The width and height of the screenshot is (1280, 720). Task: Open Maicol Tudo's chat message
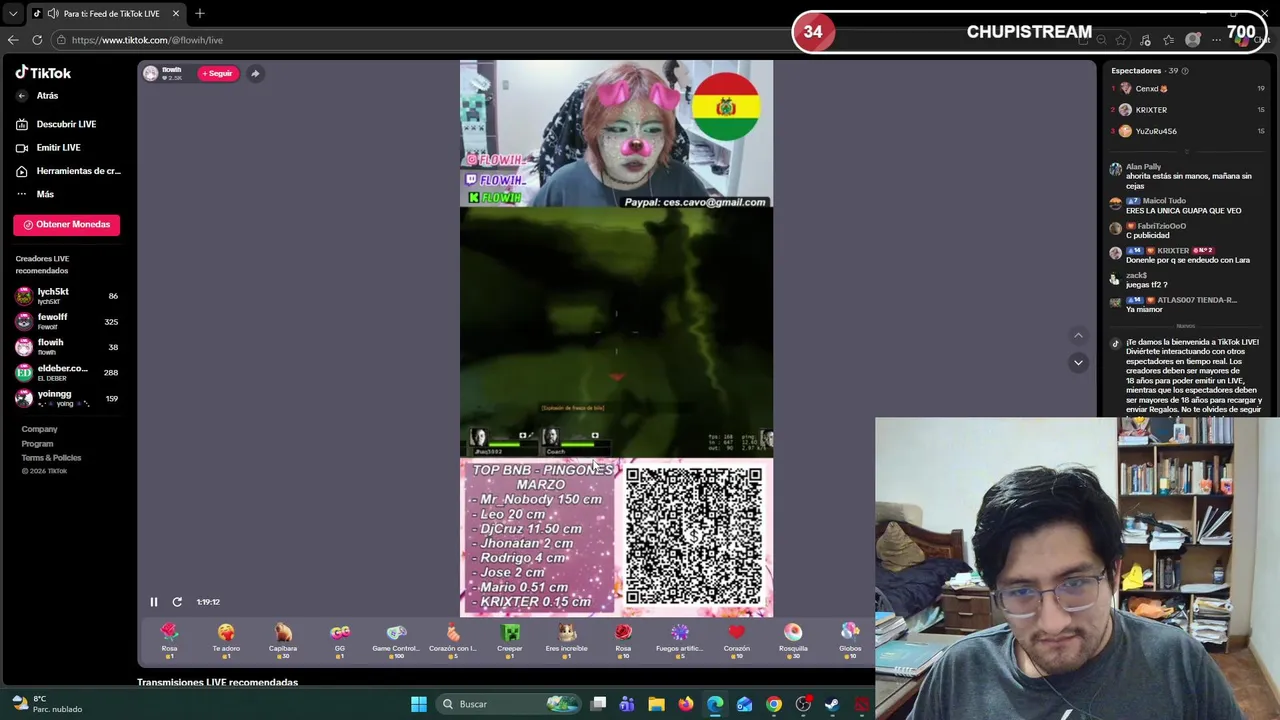point(1187,206)
